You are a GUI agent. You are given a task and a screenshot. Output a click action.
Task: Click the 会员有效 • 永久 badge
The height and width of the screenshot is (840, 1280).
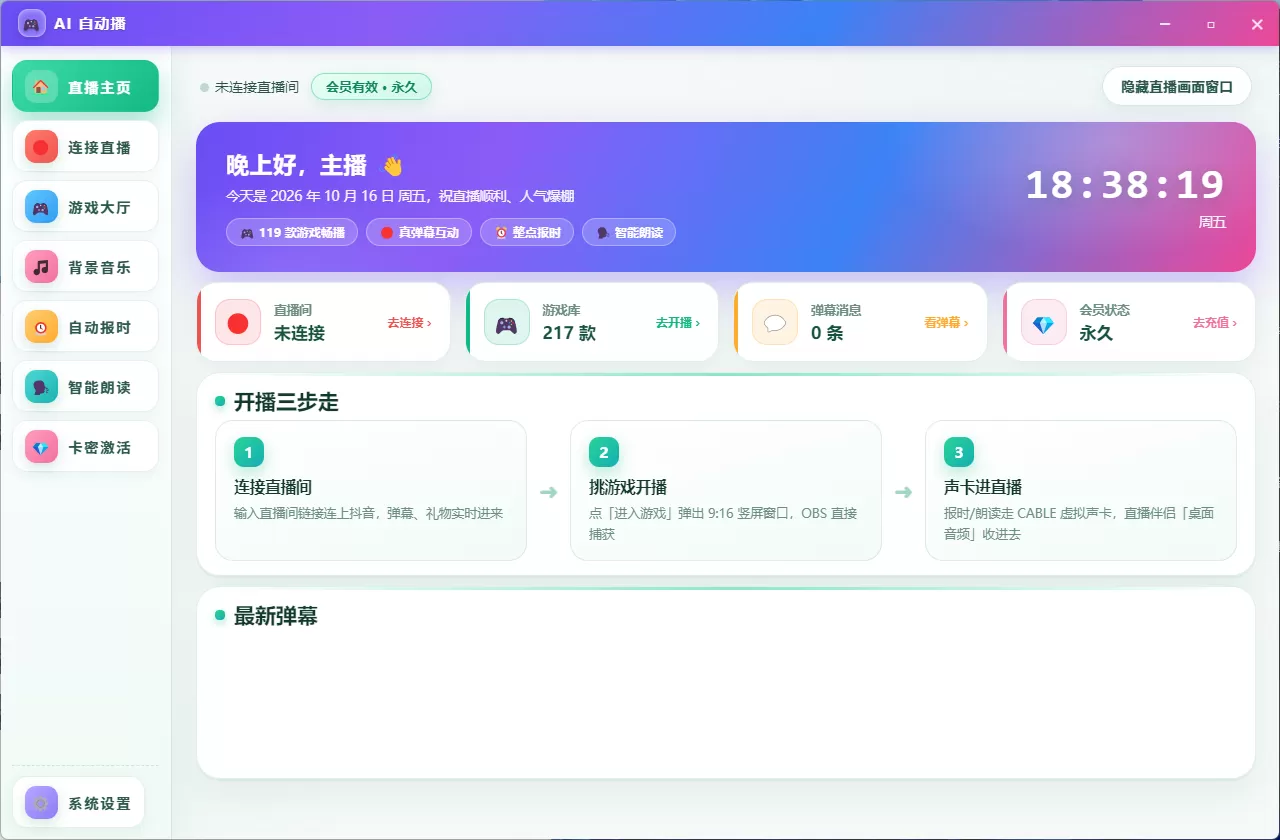[371, 87]
